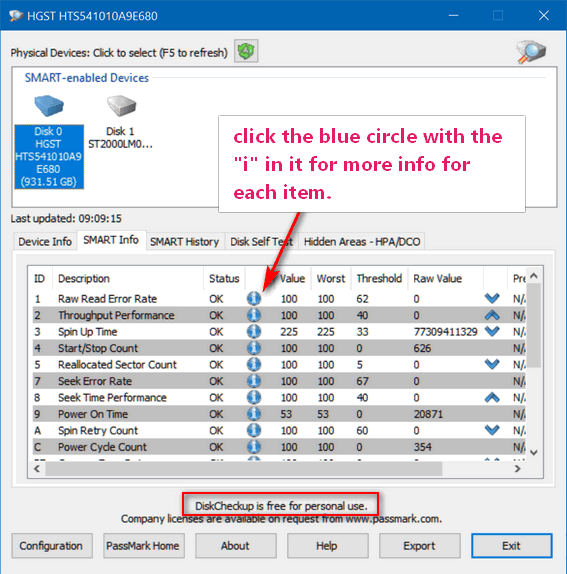The height and width of the screenshot is (574, 567).
Task: Click the vertical scrollbar up arrow
Action: [534, 276]
